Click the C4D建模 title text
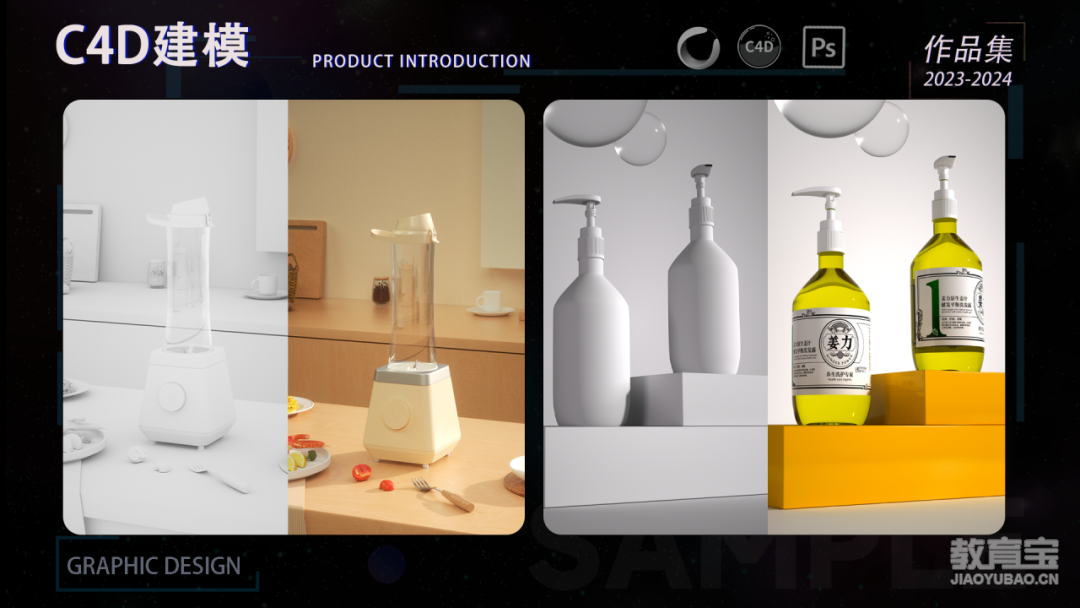The width and height of the screenshot is (1080, 608). 152,46
